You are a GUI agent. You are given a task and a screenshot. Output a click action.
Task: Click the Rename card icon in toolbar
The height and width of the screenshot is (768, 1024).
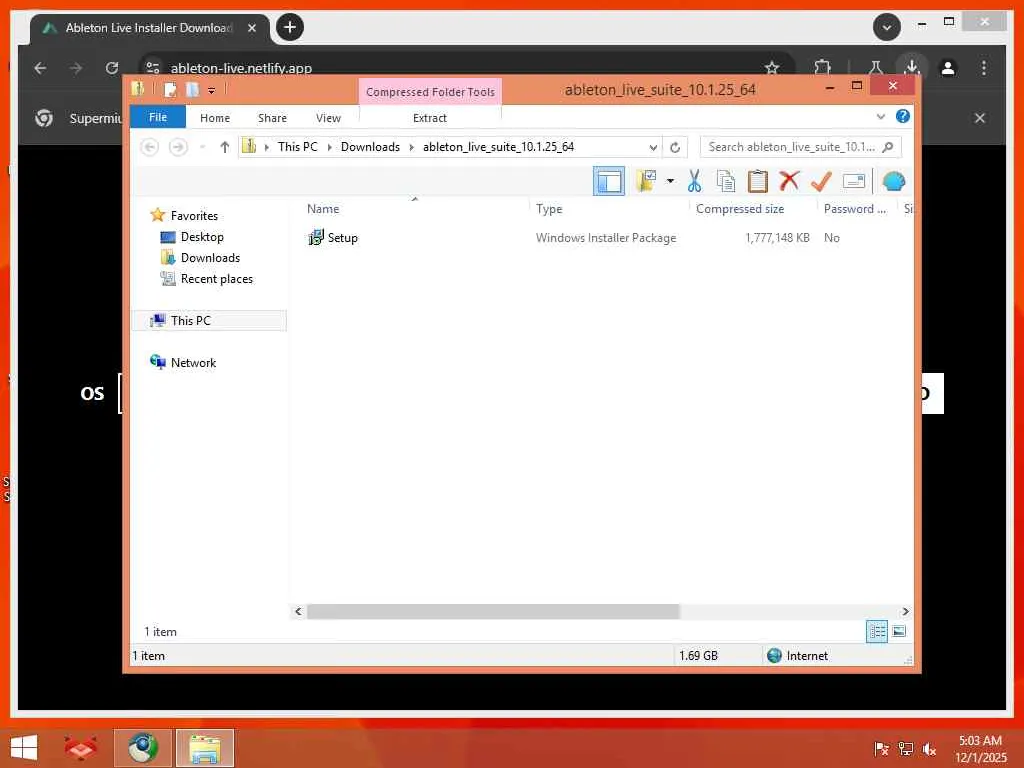(x=854, y=181)
